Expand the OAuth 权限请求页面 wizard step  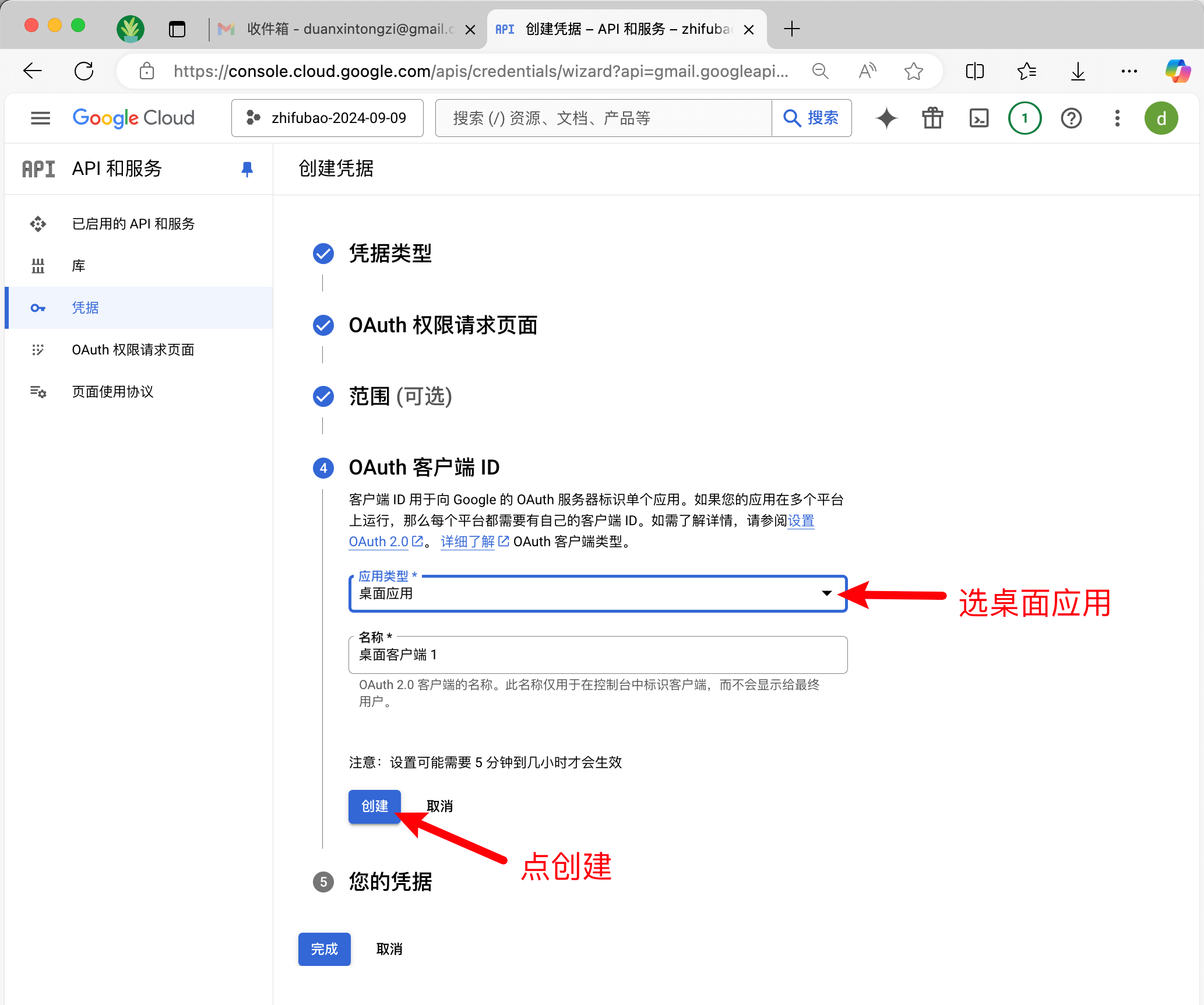click(442, 325)
